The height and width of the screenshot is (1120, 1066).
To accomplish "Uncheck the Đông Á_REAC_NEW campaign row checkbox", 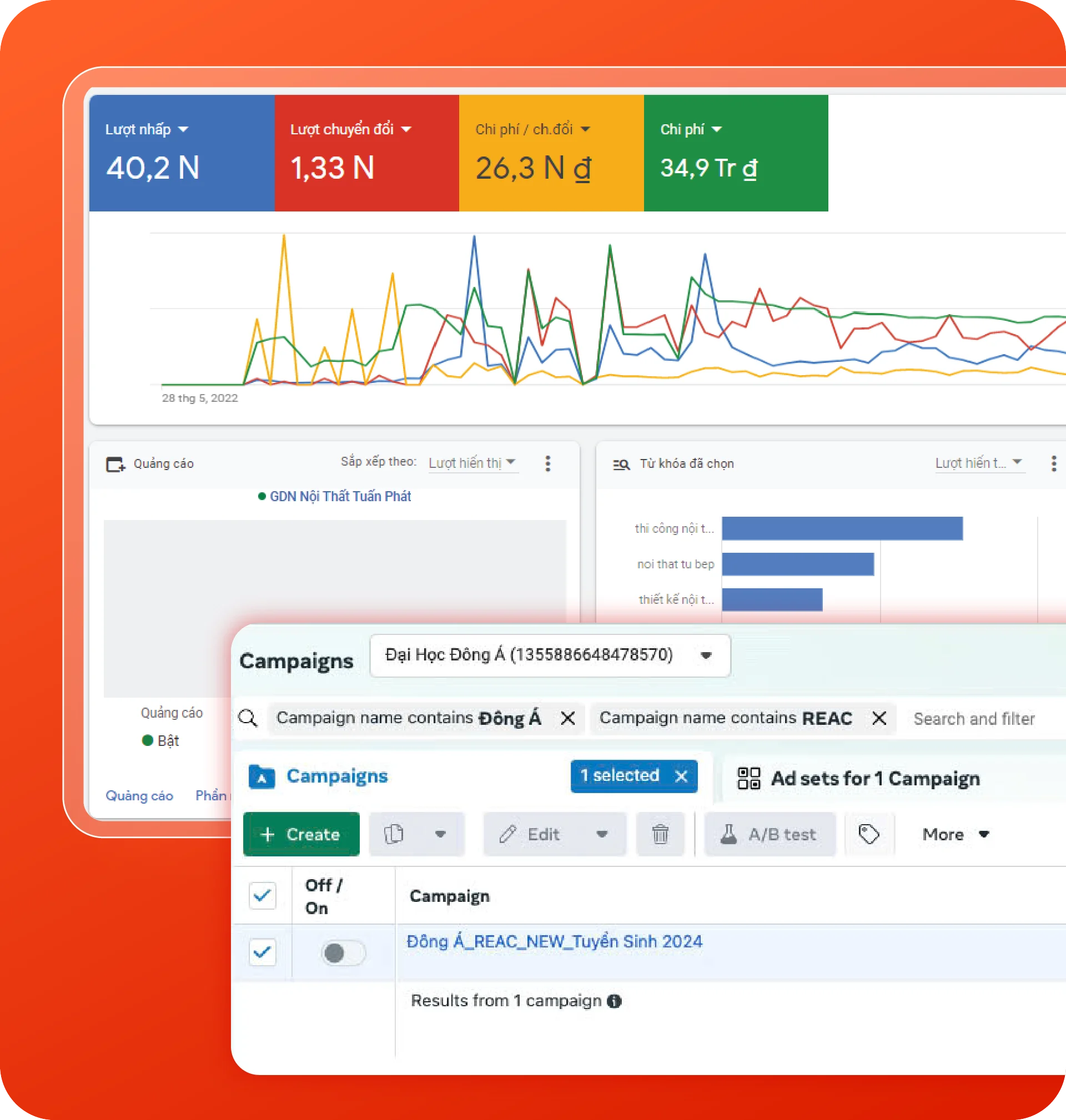I will click(x=263, y=952).
